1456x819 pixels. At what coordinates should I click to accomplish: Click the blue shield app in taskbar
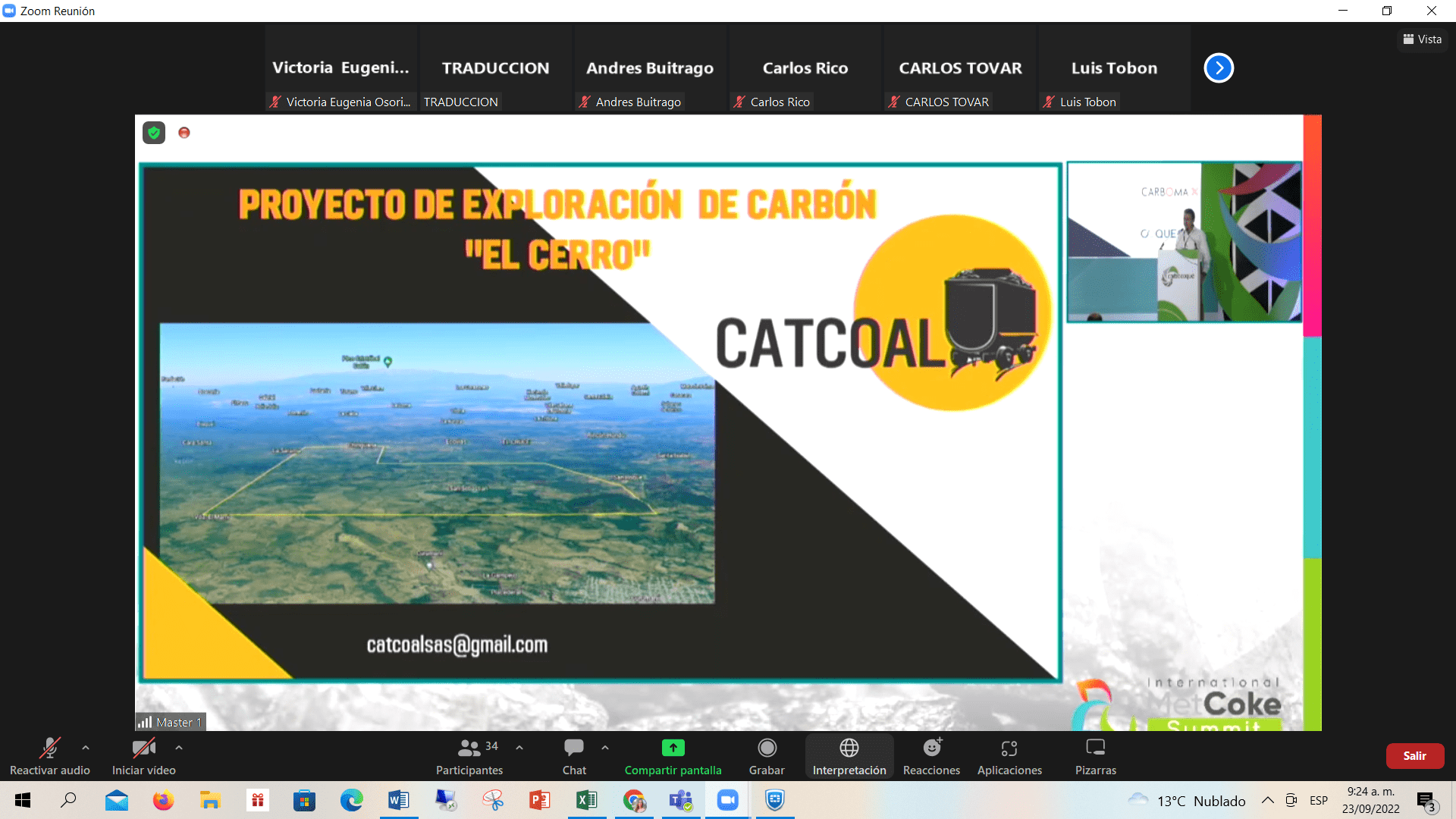tap(774, 800)
